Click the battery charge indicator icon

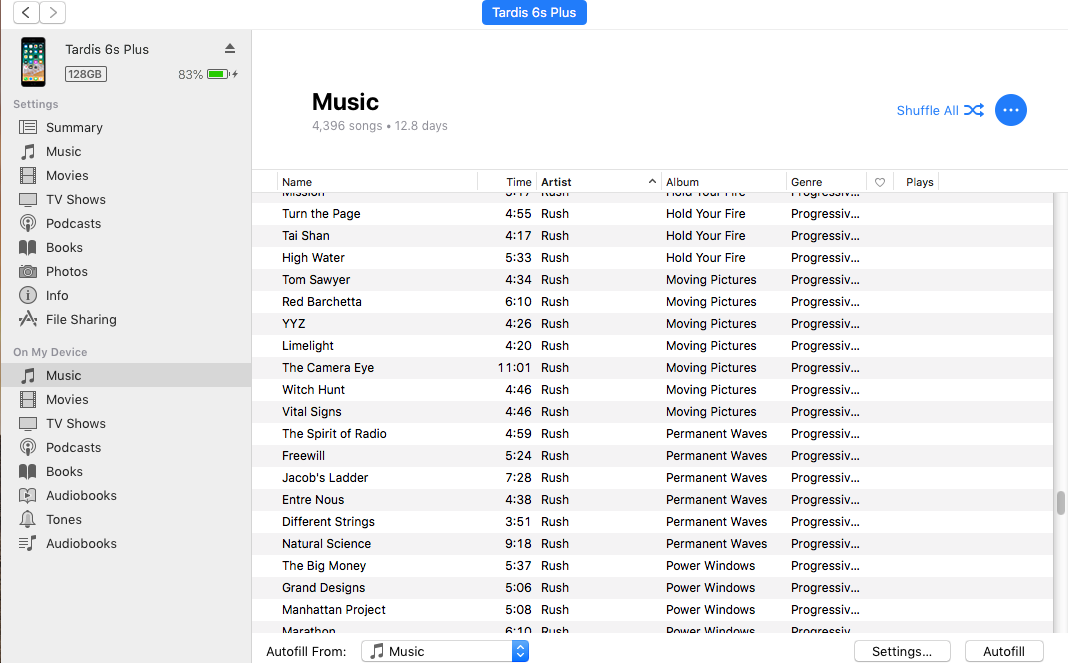(x=218, y=74)
